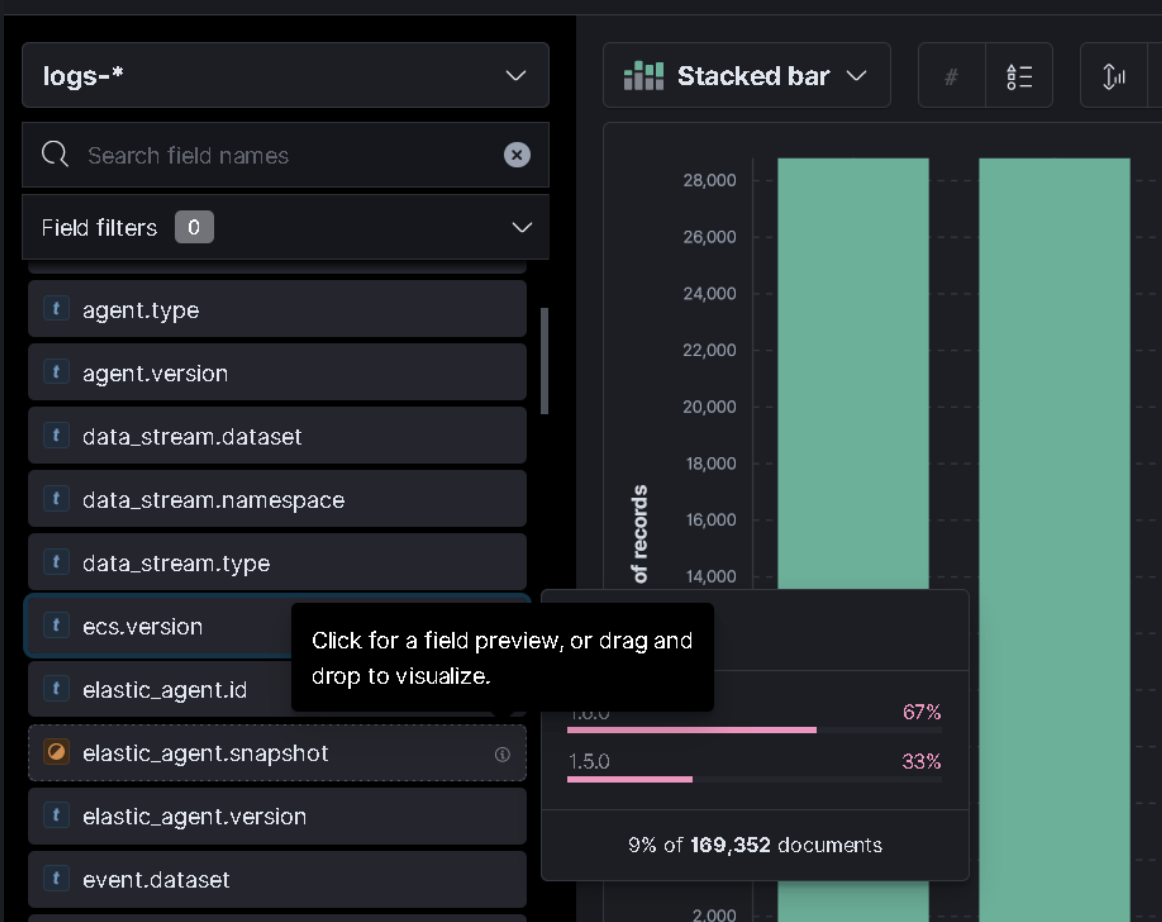Select the data_stream.dataset field
This screenshot has width=1162, height=922.
(x=277, y=436)
